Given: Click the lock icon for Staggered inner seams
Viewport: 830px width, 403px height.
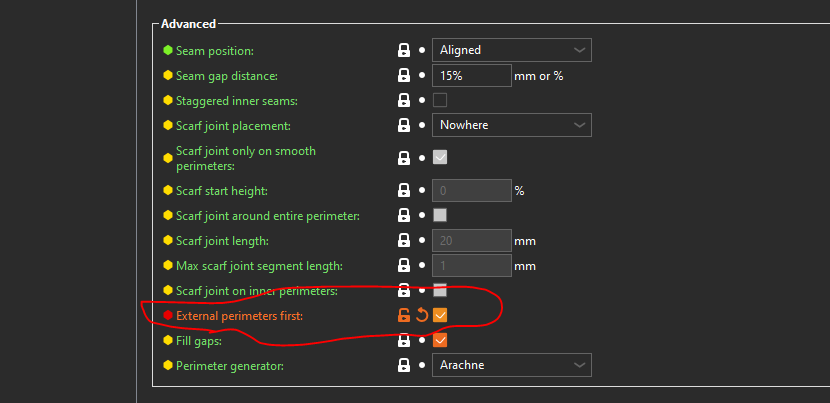Looking at the screenshot, I should pyautogui.click(x=404, y=101).
